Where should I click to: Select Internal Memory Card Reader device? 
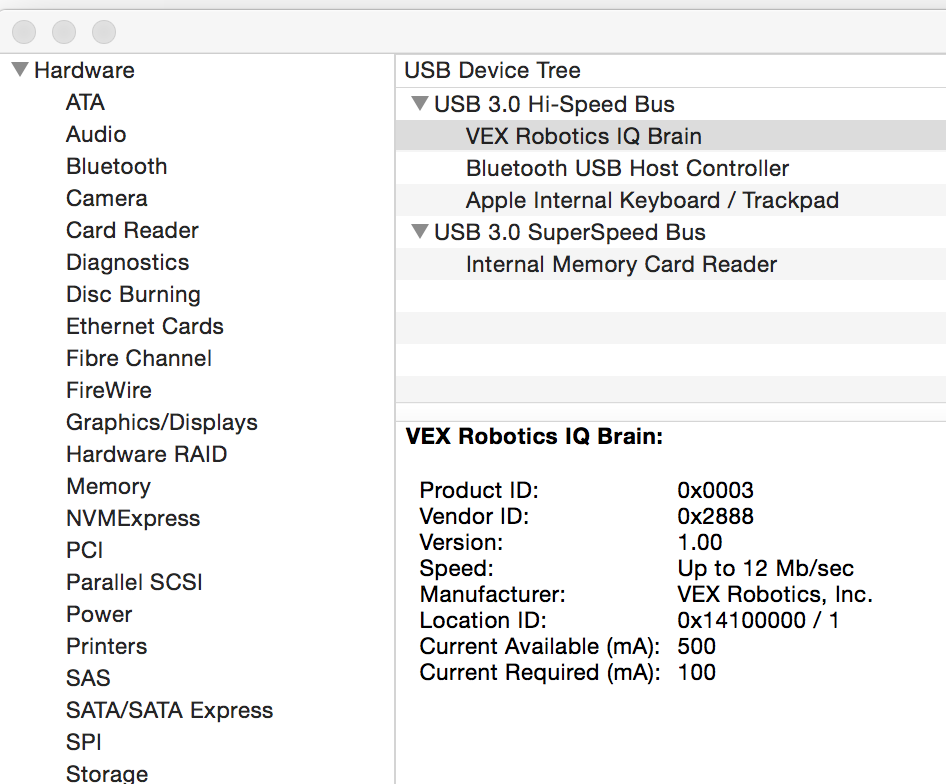[670, 264]
